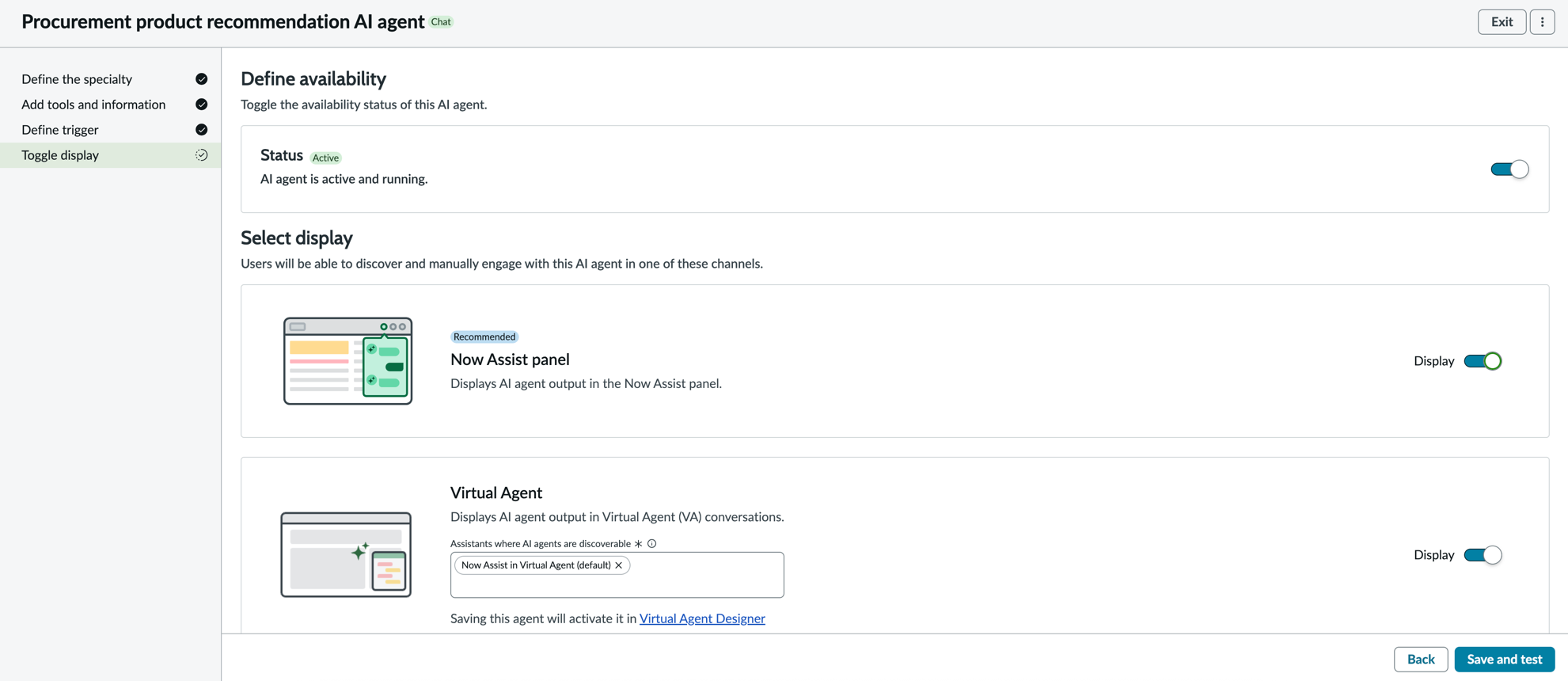The height and width of the screenshot is (681, 1568).
Task: Click the Define availability heading
Action: pos(313,78)
